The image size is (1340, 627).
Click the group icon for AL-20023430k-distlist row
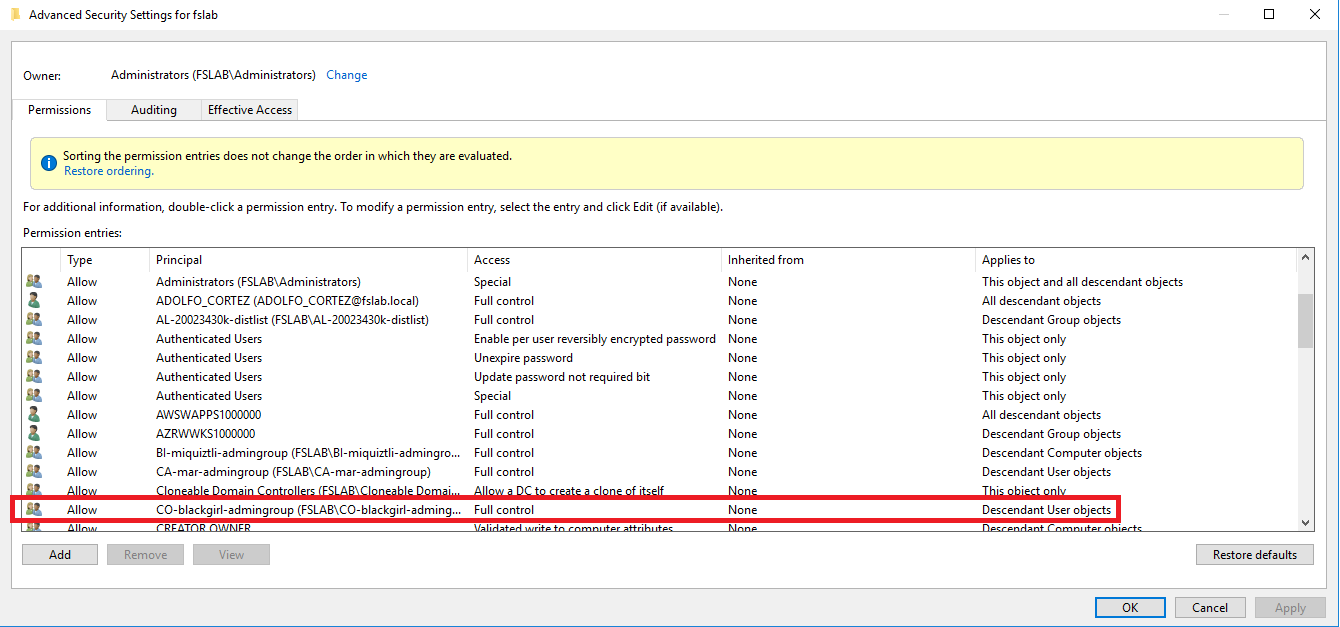pos(33,319)
